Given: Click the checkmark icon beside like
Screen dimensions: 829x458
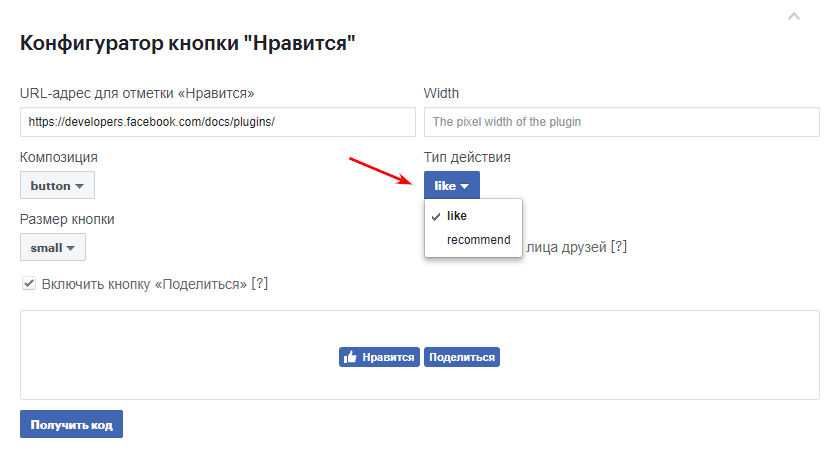Looking at the screenshot, I should tap(436, 216).
